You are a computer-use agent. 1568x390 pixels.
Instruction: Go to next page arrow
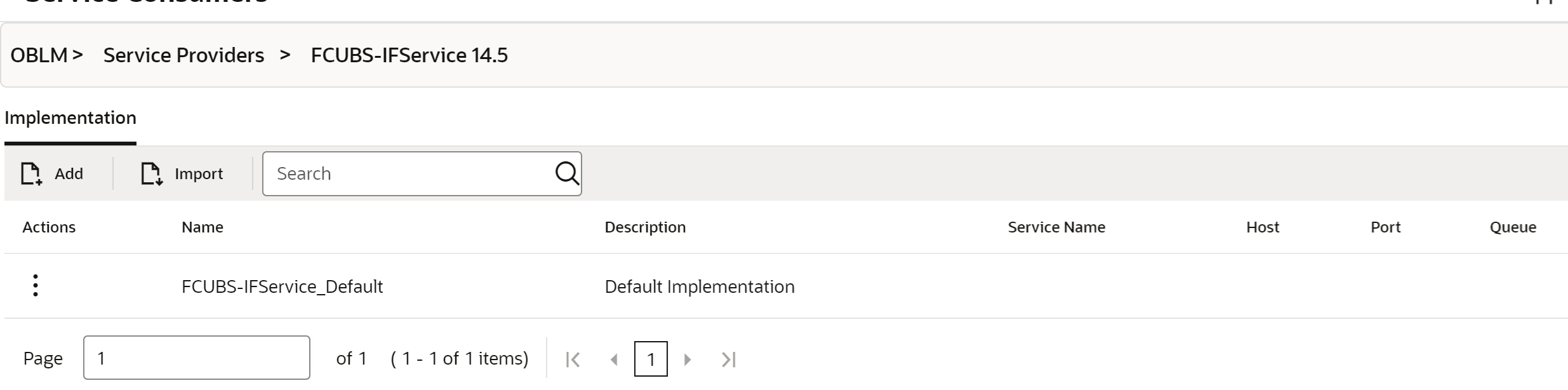click(688, 360)
